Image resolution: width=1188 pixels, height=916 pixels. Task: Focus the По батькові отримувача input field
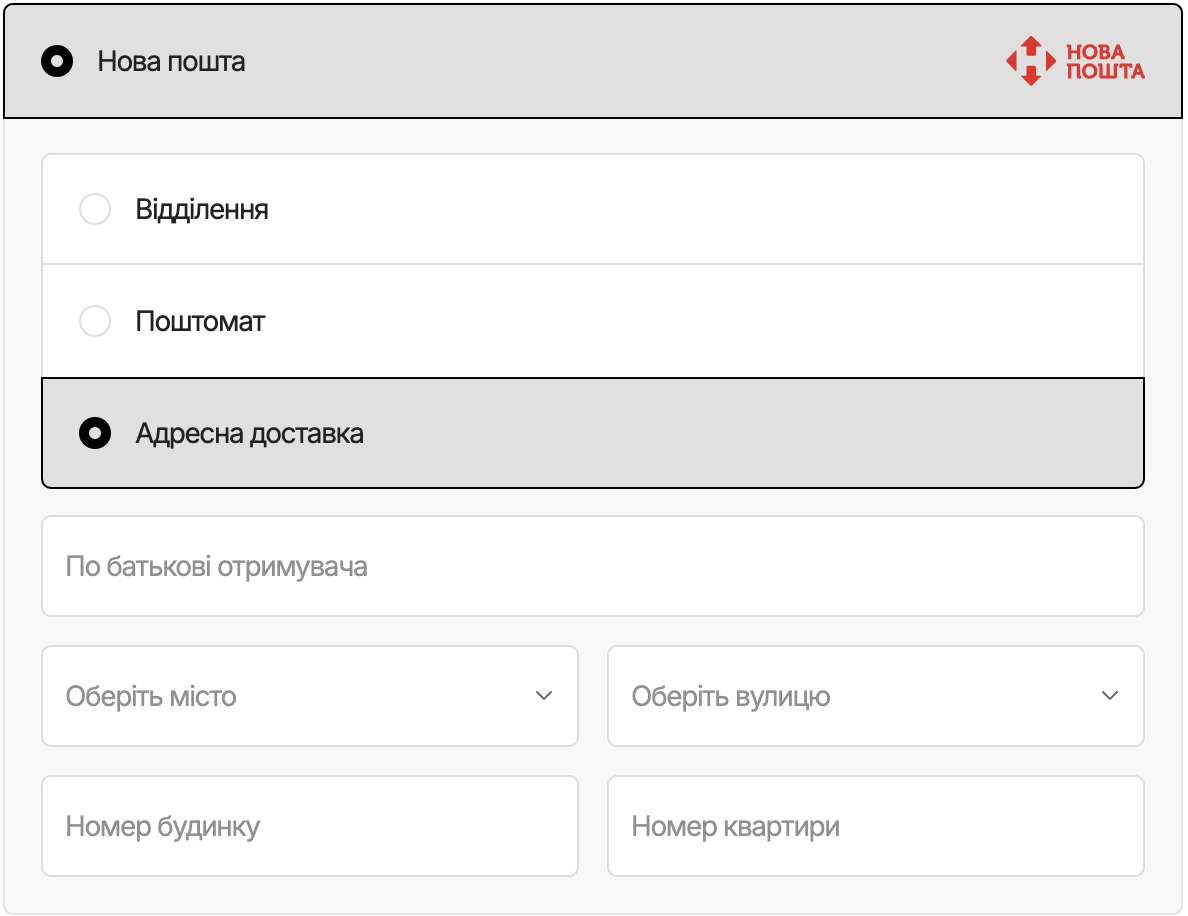click(592, 567)
